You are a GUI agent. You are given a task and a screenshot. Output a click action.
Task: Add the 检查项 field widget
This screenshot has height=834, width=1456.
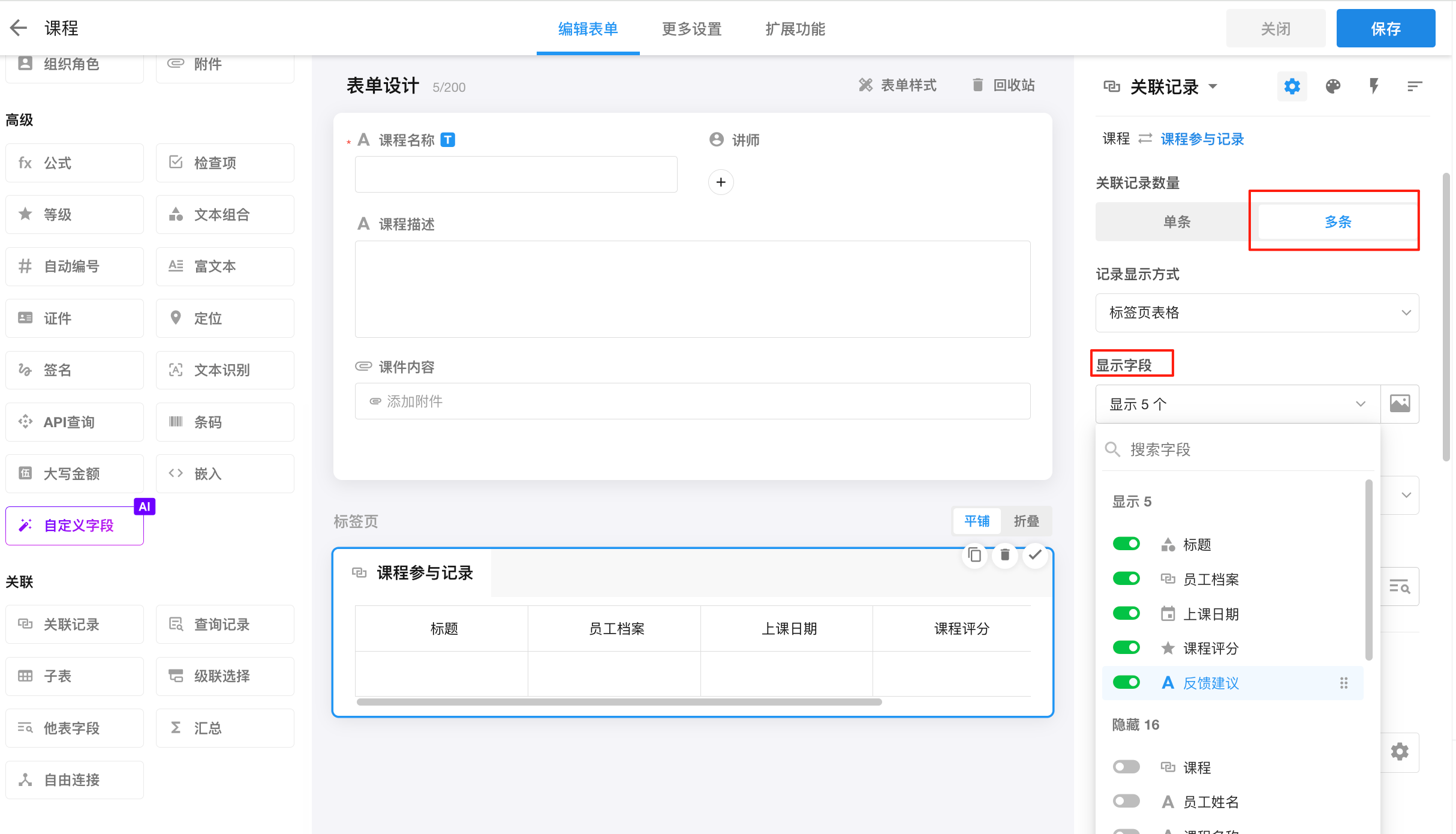[x=225, y=163]
